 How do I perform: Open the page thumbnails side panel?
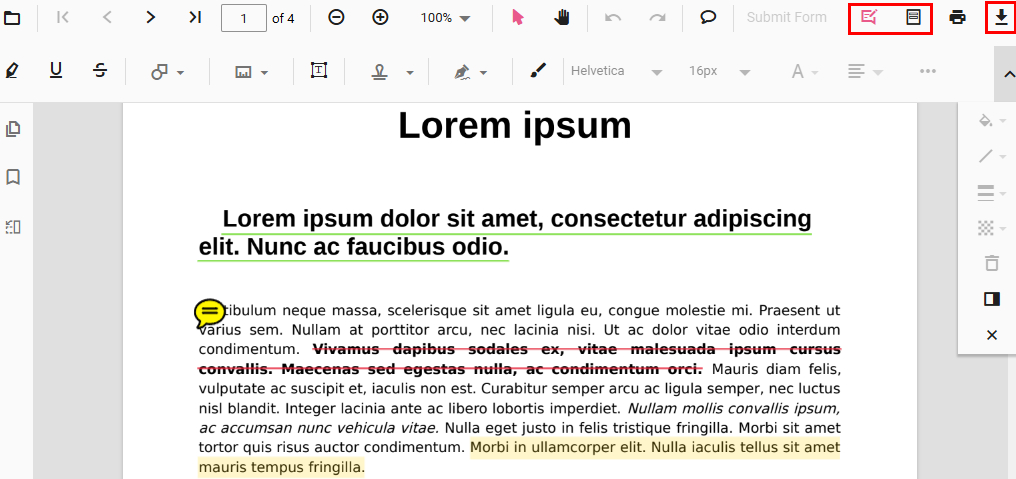tap(13, 129)
